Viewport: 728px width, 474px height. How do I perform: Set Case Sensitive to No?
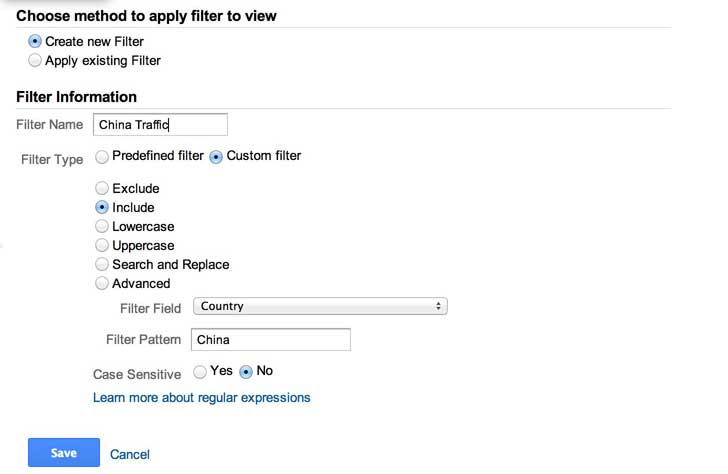247,371
